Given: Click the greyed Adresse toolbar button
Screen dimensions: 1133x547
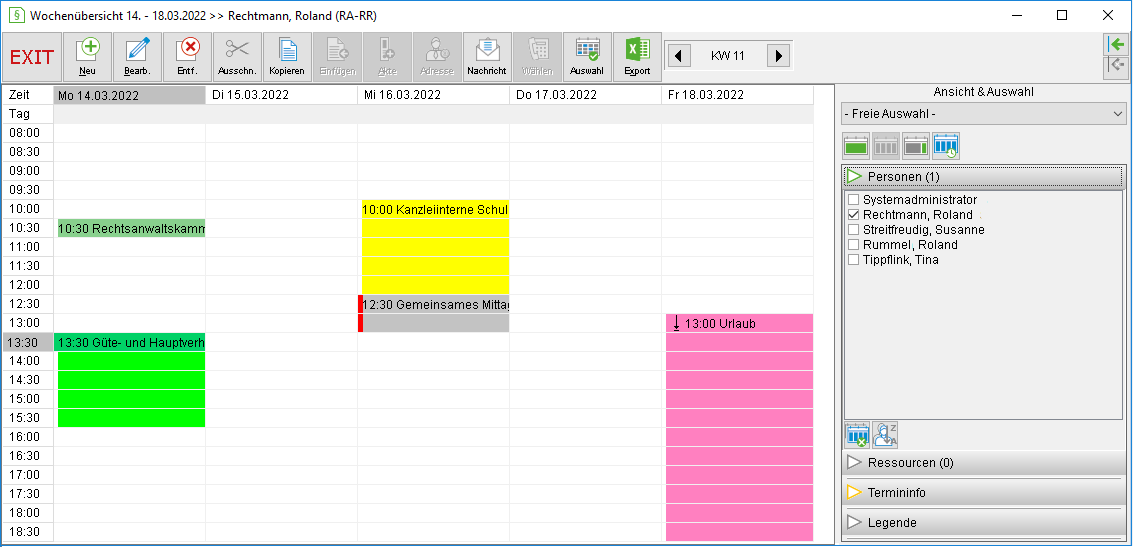Looking at the screenshot, I should click(x=437, y=57).
